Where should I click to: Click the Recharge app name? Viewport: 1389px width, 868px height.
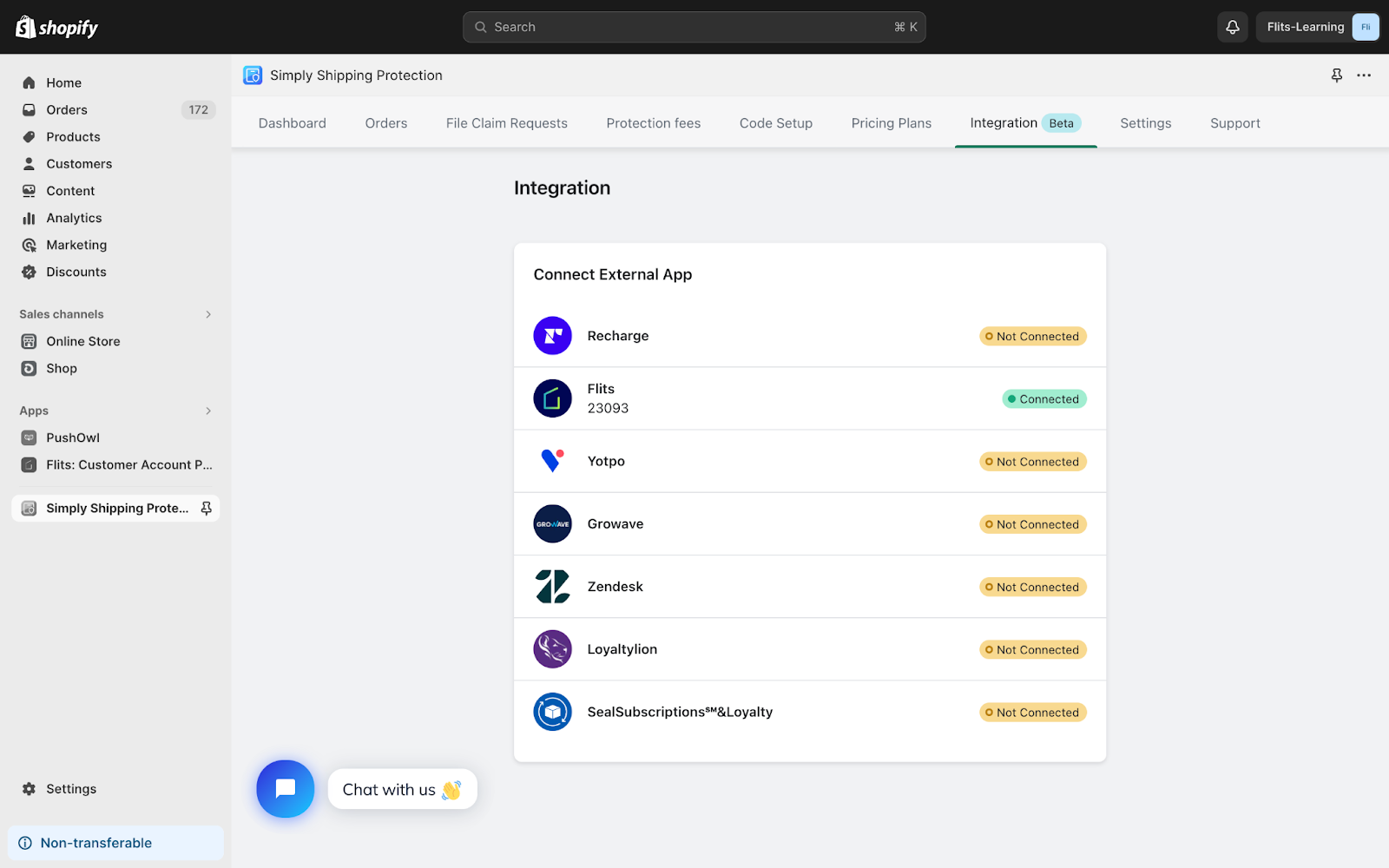618,336
